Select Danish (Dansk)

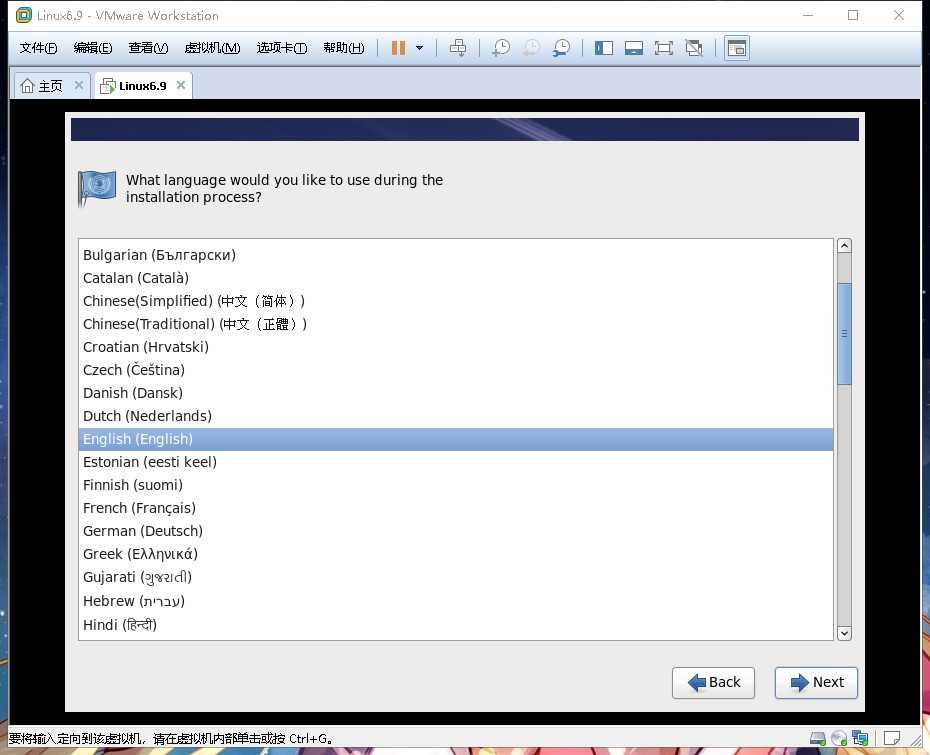[x=456, y=393]
